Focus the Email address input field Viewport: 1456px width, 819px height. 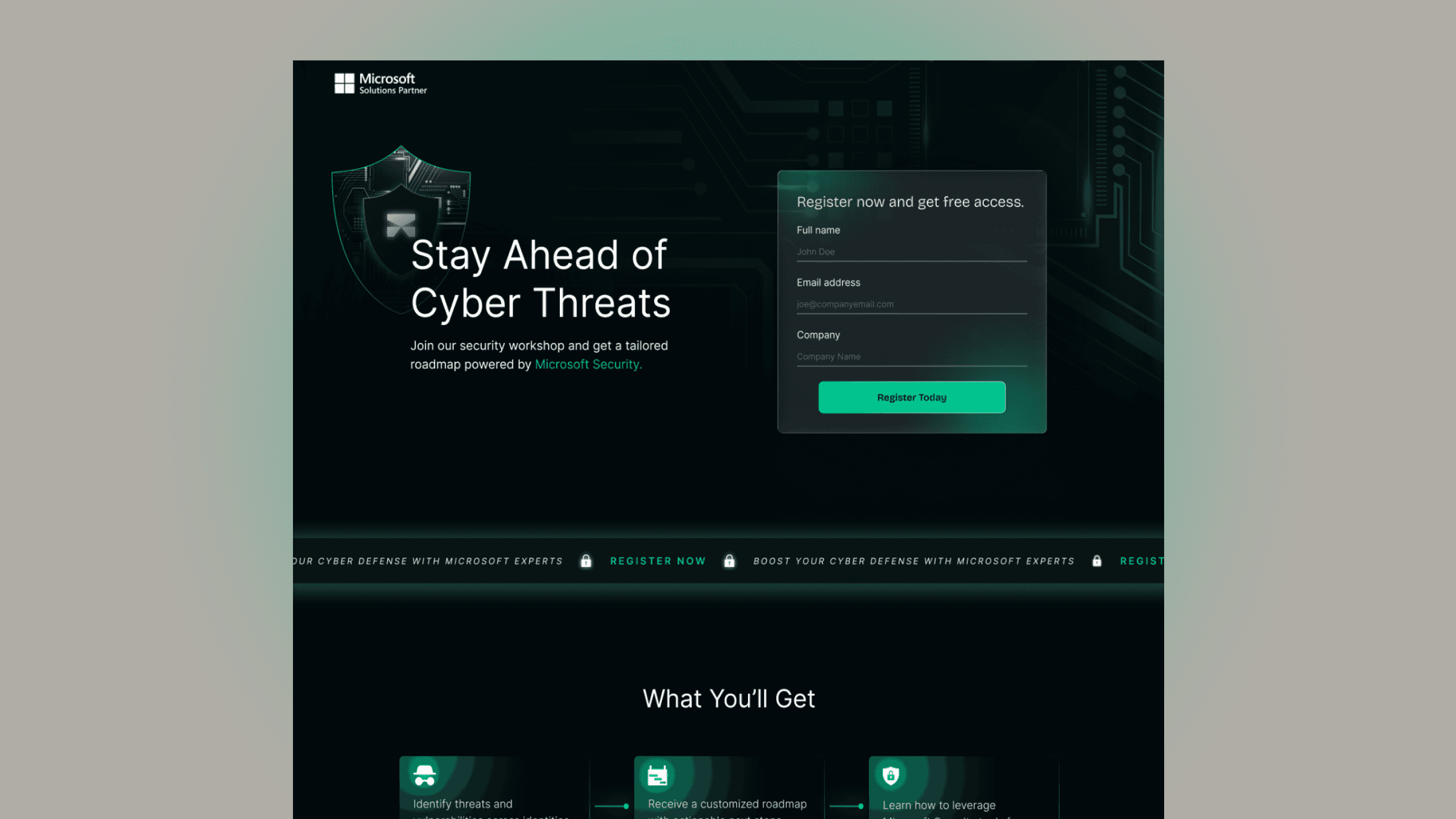tap(912, 305)
